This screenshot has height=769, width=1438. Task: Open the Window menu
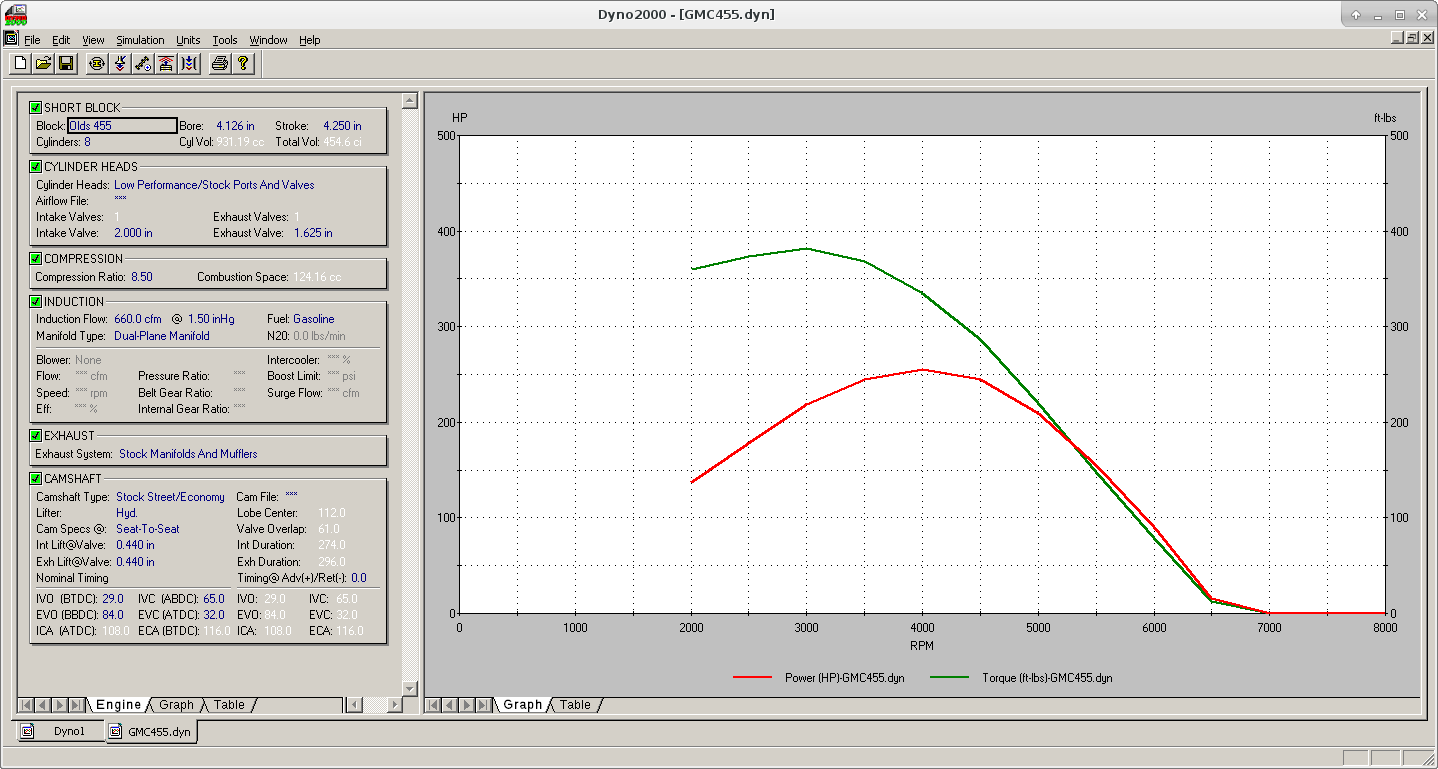268,40
